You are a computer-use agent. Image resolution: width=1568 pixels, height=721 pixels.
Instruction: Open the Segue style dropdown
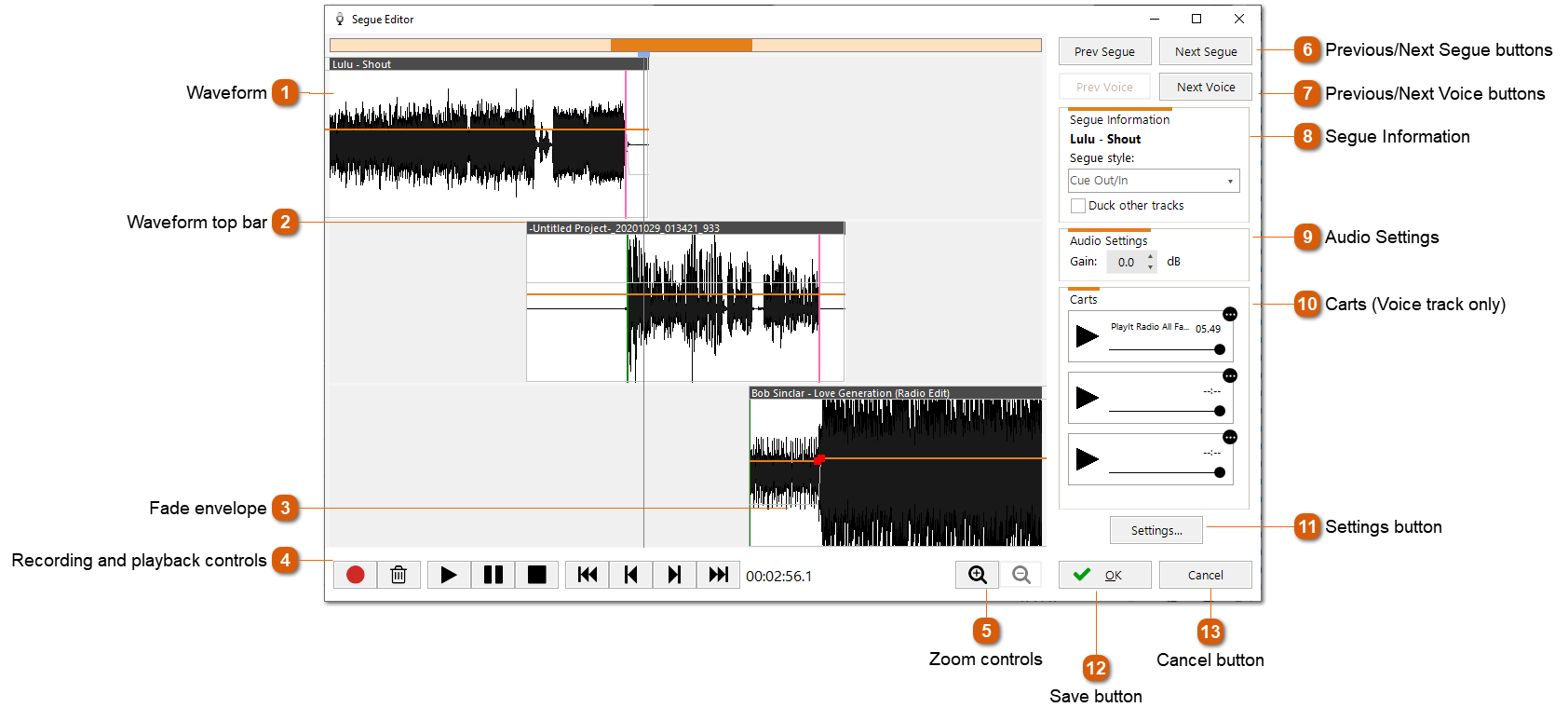(x=1154, y=181)
